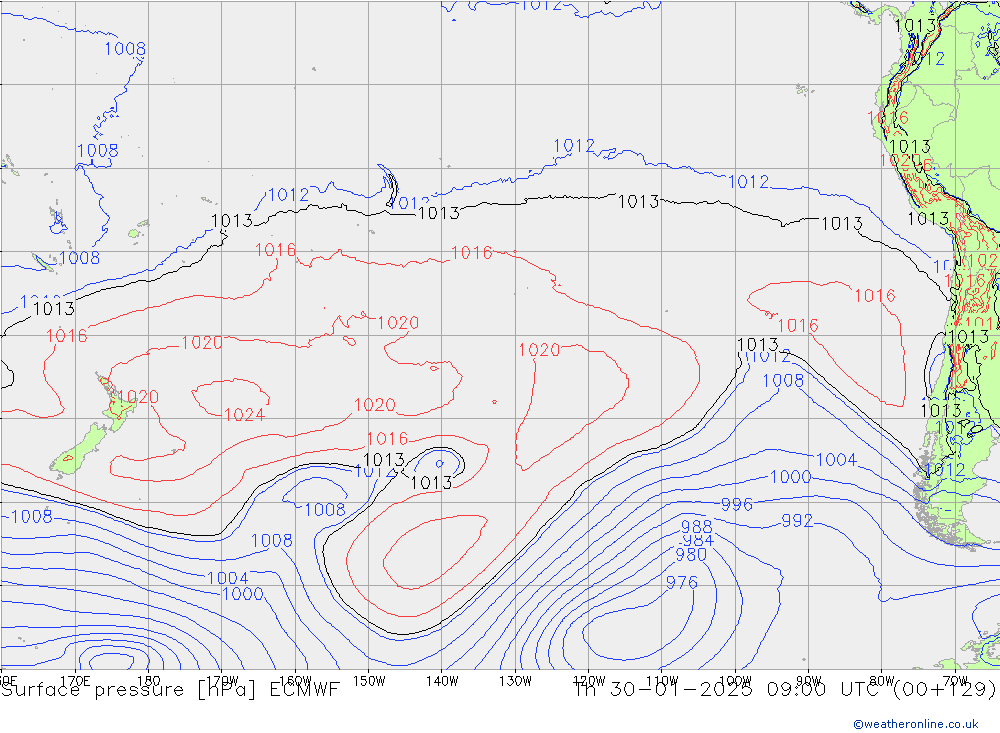
Task: Select the 988 pressure contour label
Action: point(696,526)
